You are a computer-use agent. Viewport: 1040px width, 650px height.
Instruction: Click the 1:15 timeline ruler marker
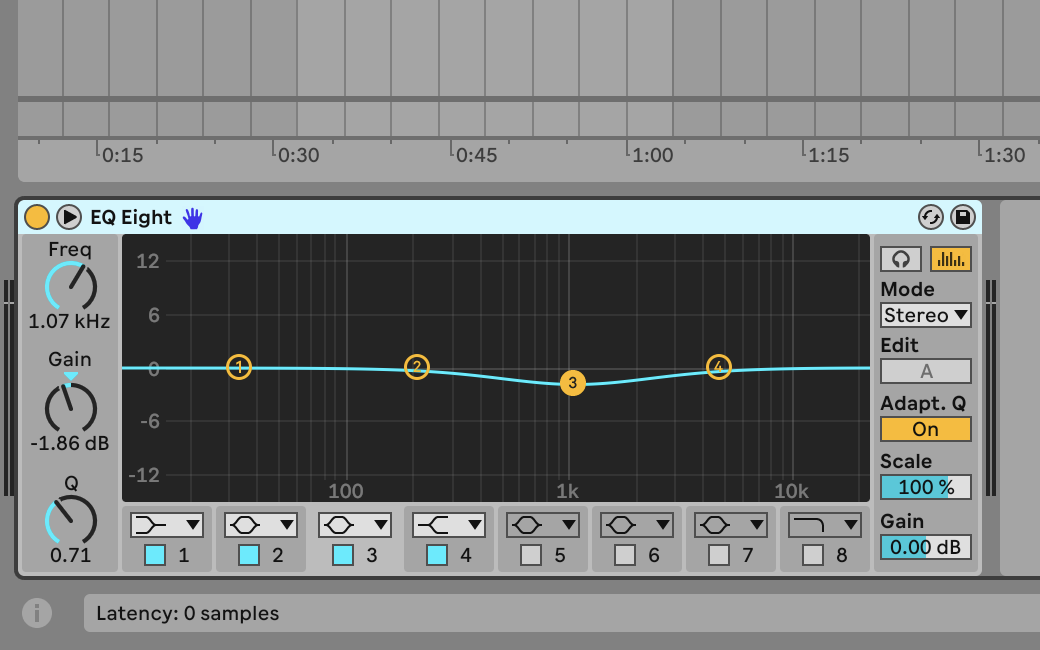[x=828, y=155]
